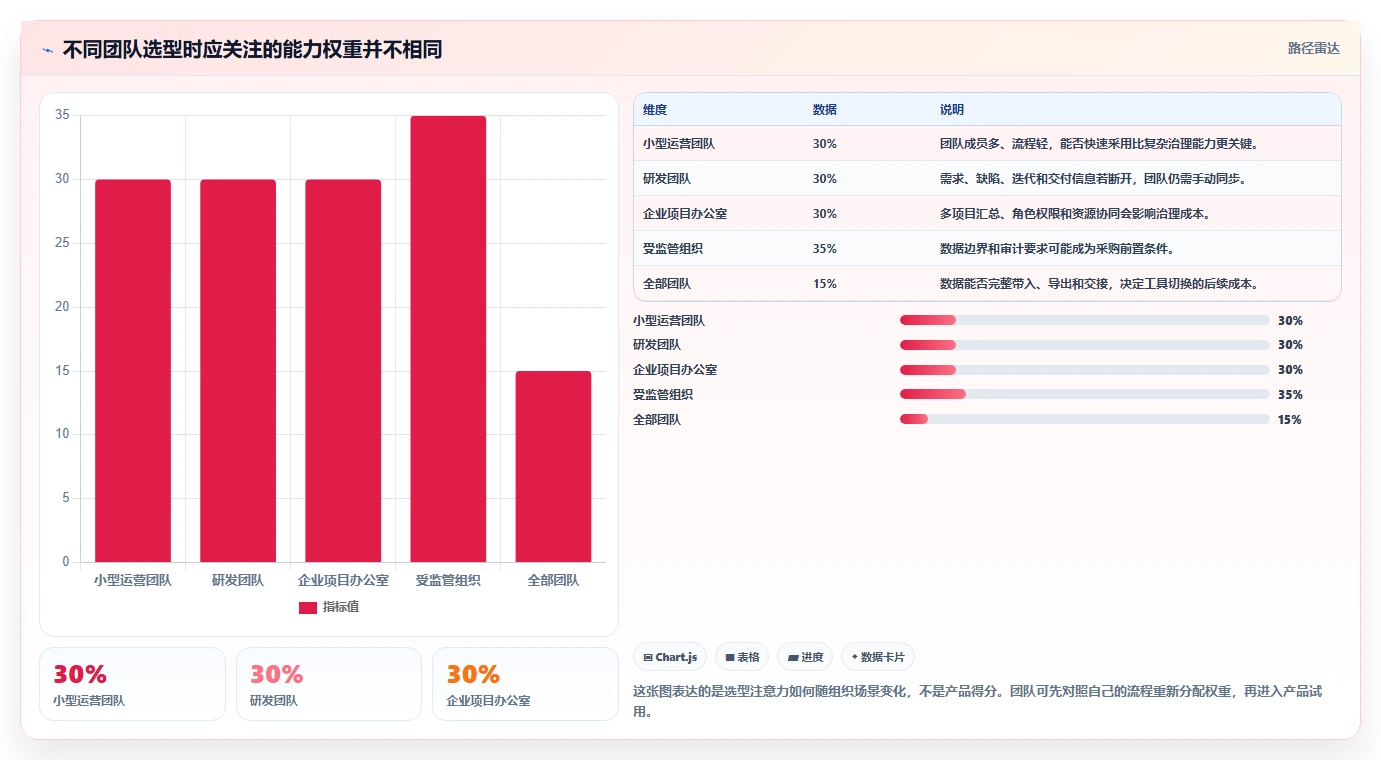The width and height of the screenshot is (1381, 760).
Task: Click the red 30% 小型运营团队 stat card
Action: point(132,684)
